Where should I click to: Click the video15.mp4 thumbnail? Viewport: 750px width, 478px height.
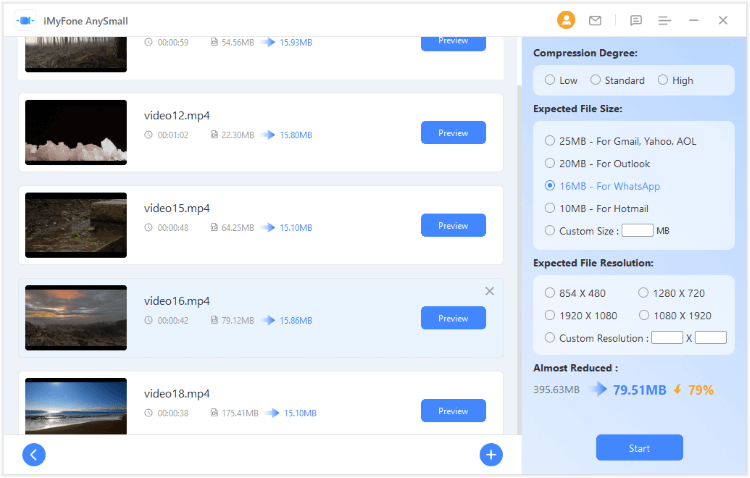(76, 225)
